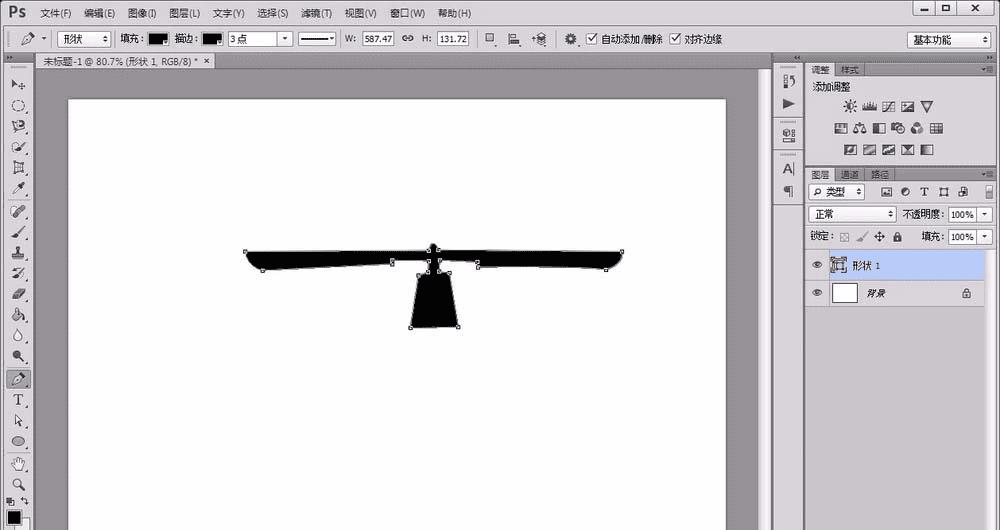Image resolution: width=1000 pixels, height=530 pixels.
Task: Select the Paint Bucket tool
Action: coord(18,315)
